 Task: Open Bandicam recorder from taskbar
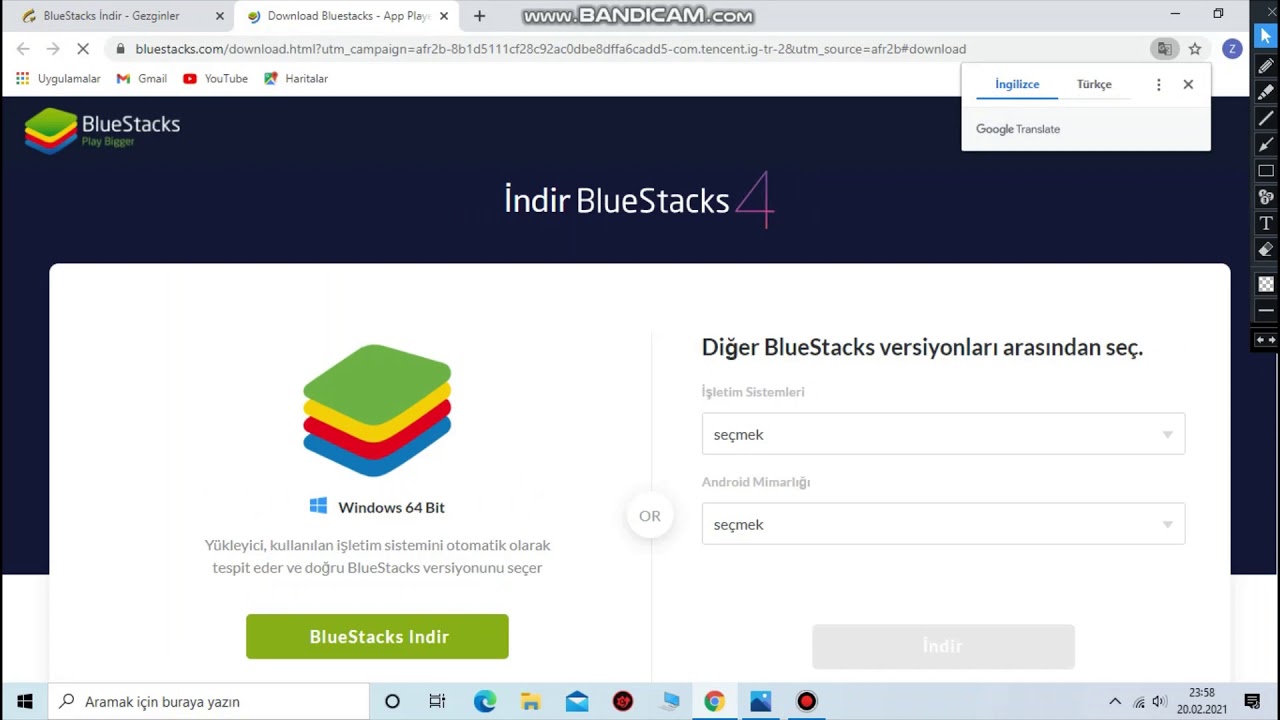807,701
